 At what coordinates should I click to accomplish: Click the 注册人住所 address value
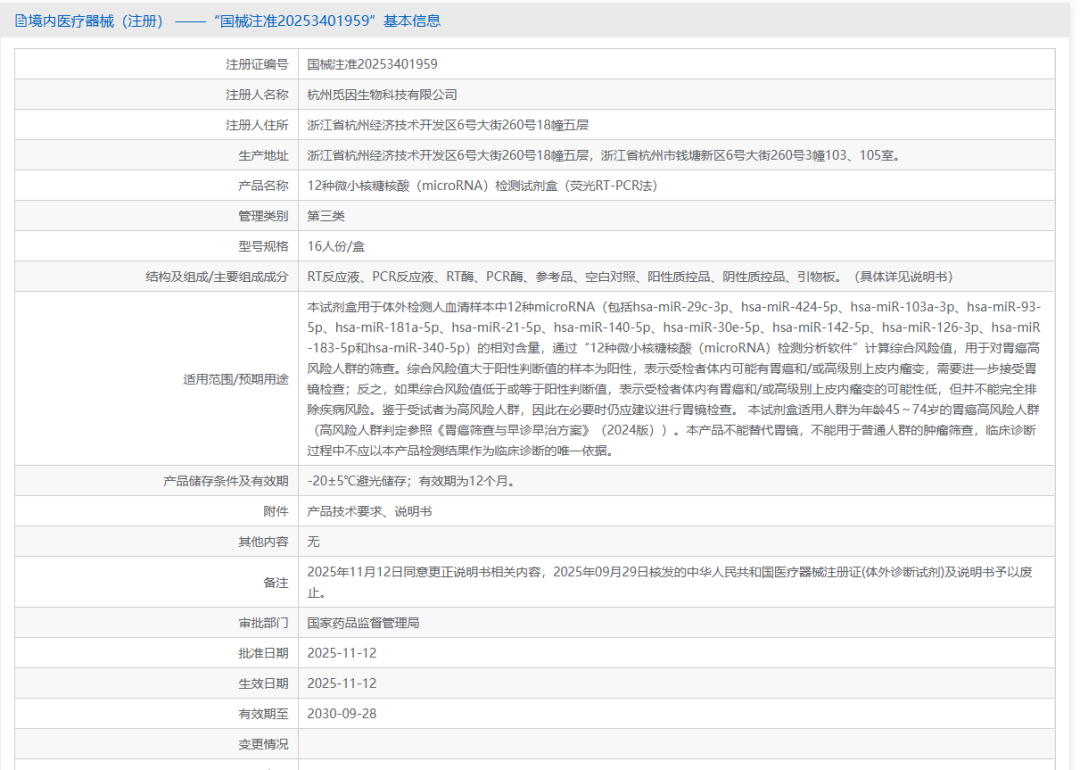[x=447, y=125]
